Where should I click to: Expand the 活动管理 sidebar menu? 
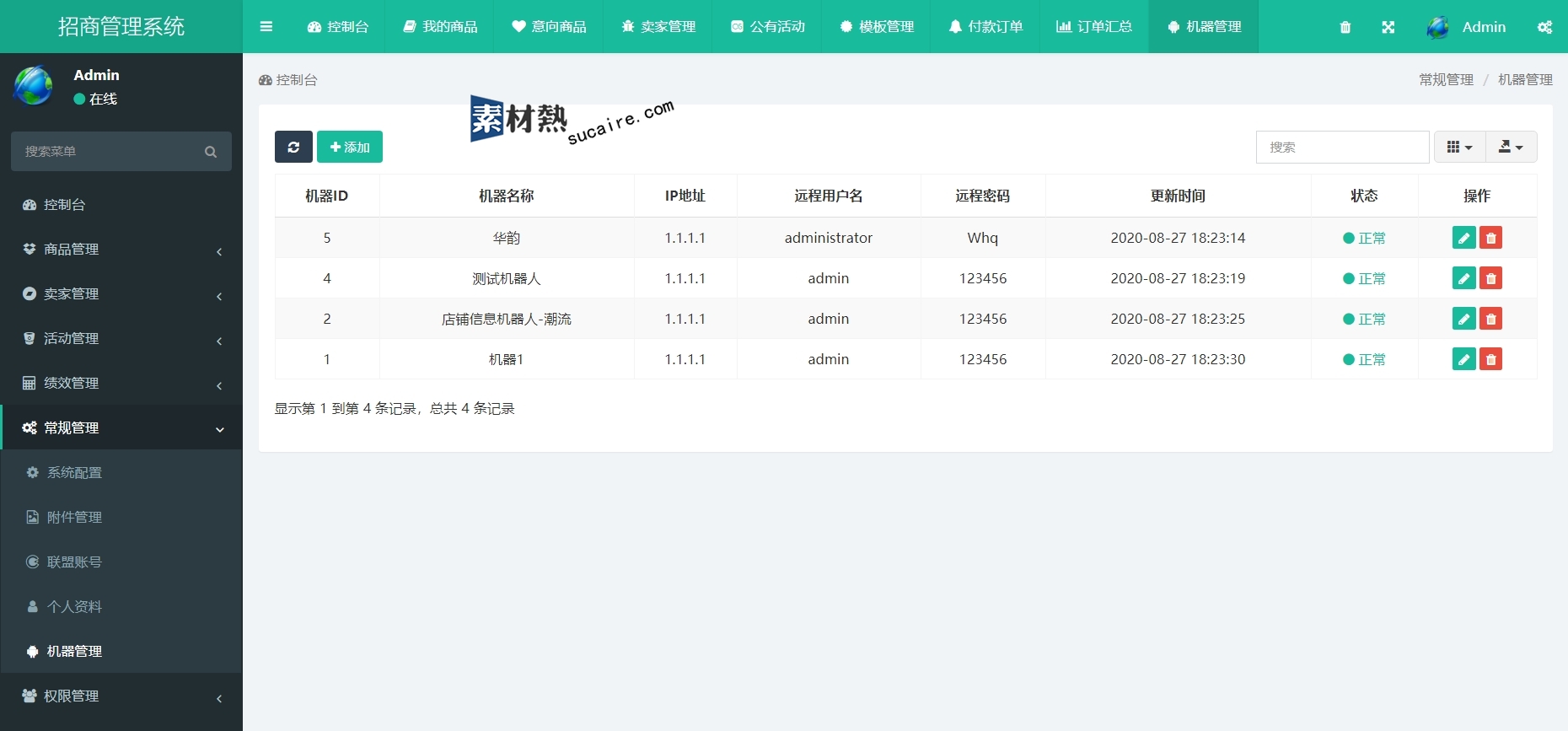pyautogui.click(x=121, y=339)
